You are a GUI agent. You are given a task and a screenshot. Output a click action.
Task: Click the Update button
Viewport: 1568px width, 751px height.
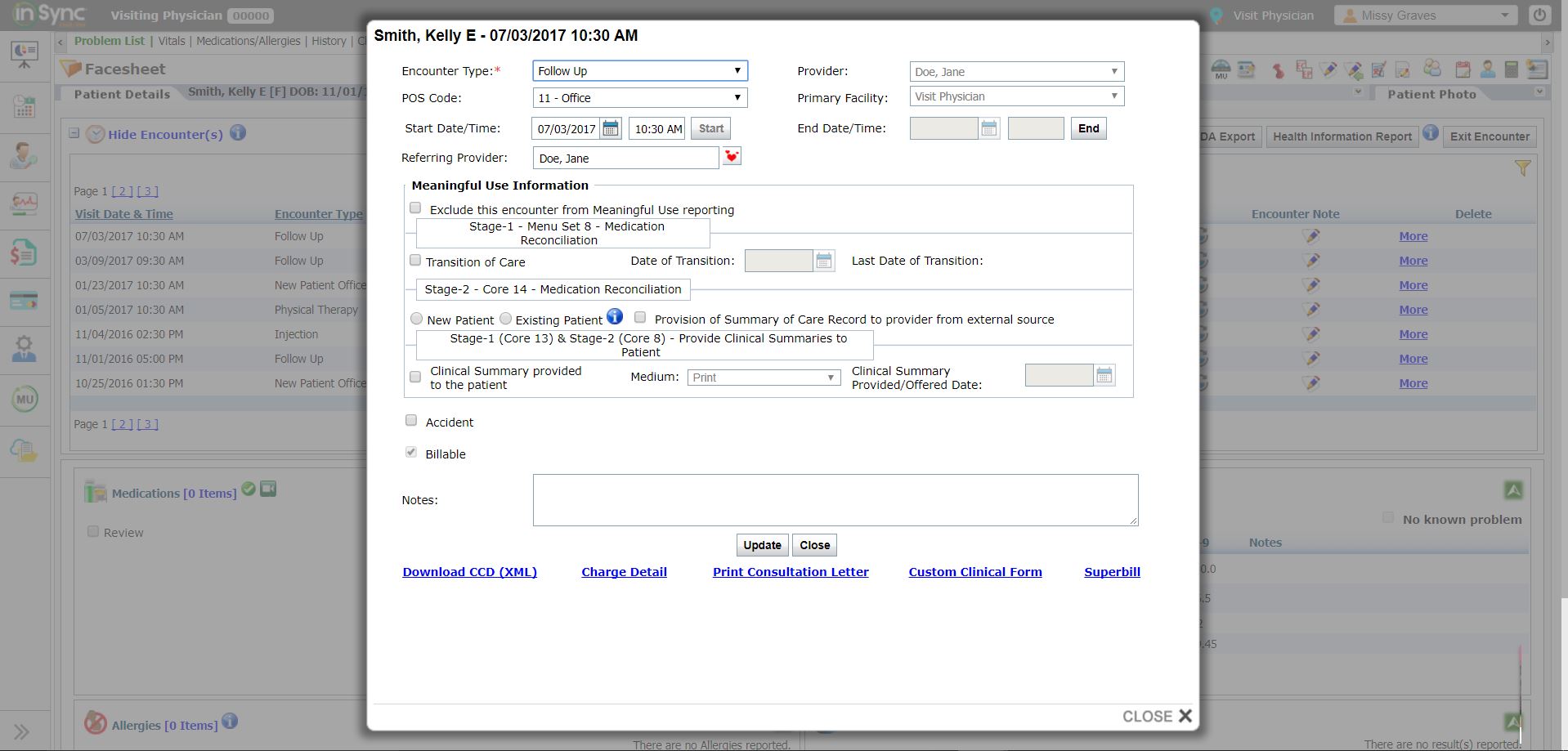(762, 545)
